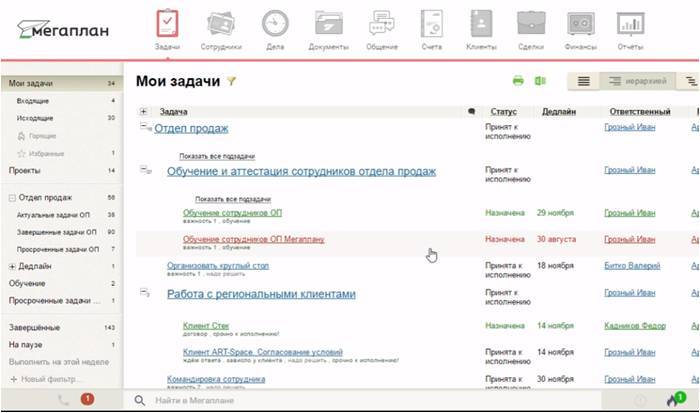Image resolution: width=700 pixels, height=413 pixels.
Task: Collapse the Отдел продаж sidebar group
Action: [x=12, y=198]
